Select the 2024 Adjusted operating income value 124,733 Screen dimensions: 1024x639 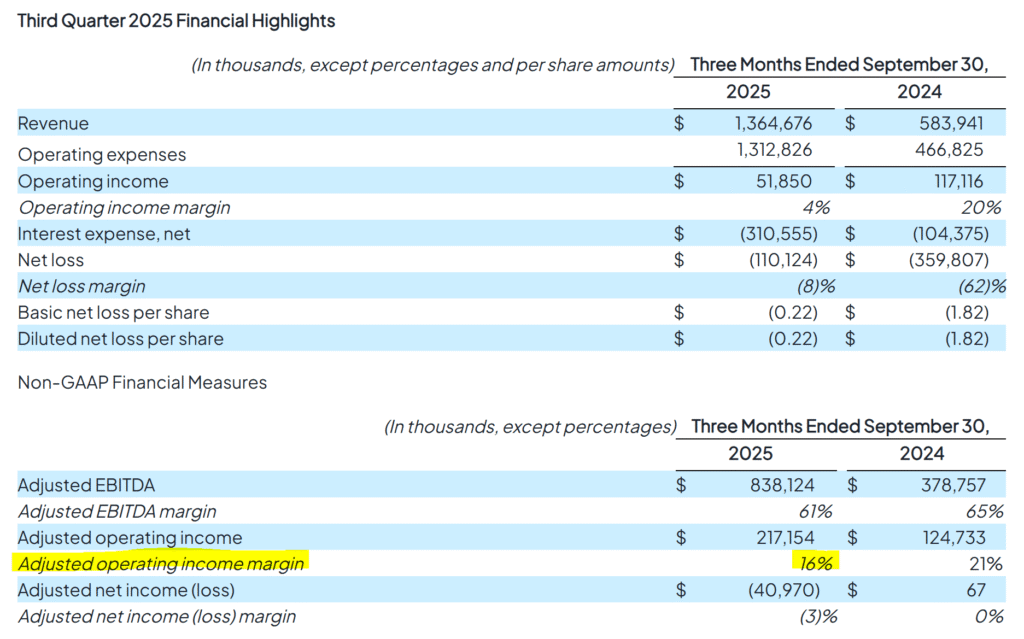[951, 538]
